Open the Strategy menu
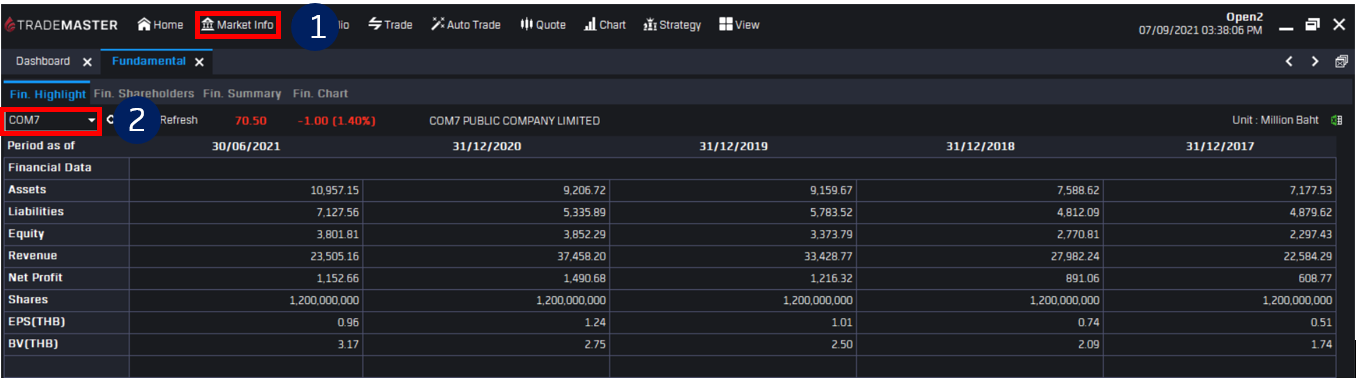Viewport: 1359px width, 379px height. tap(673, 25)
